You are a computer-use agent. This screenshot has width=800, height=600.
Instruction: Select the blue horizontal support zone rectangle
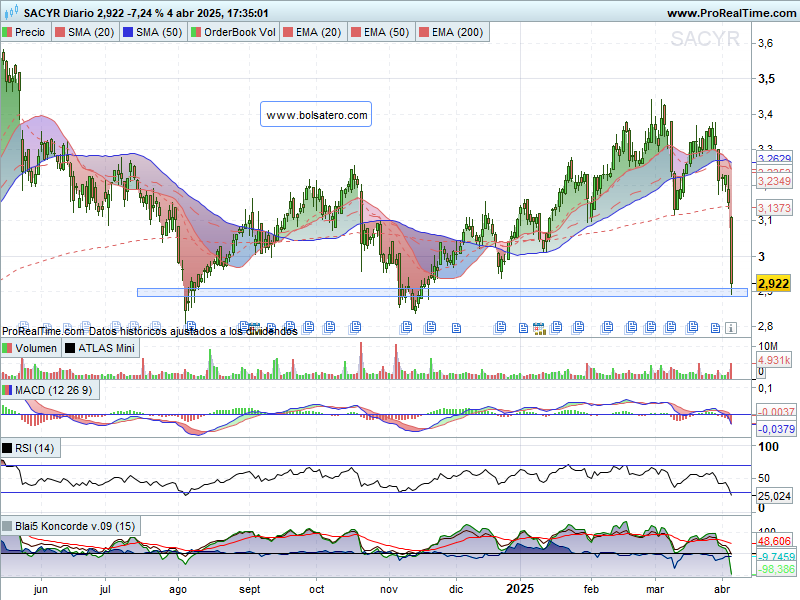(442, 292)
